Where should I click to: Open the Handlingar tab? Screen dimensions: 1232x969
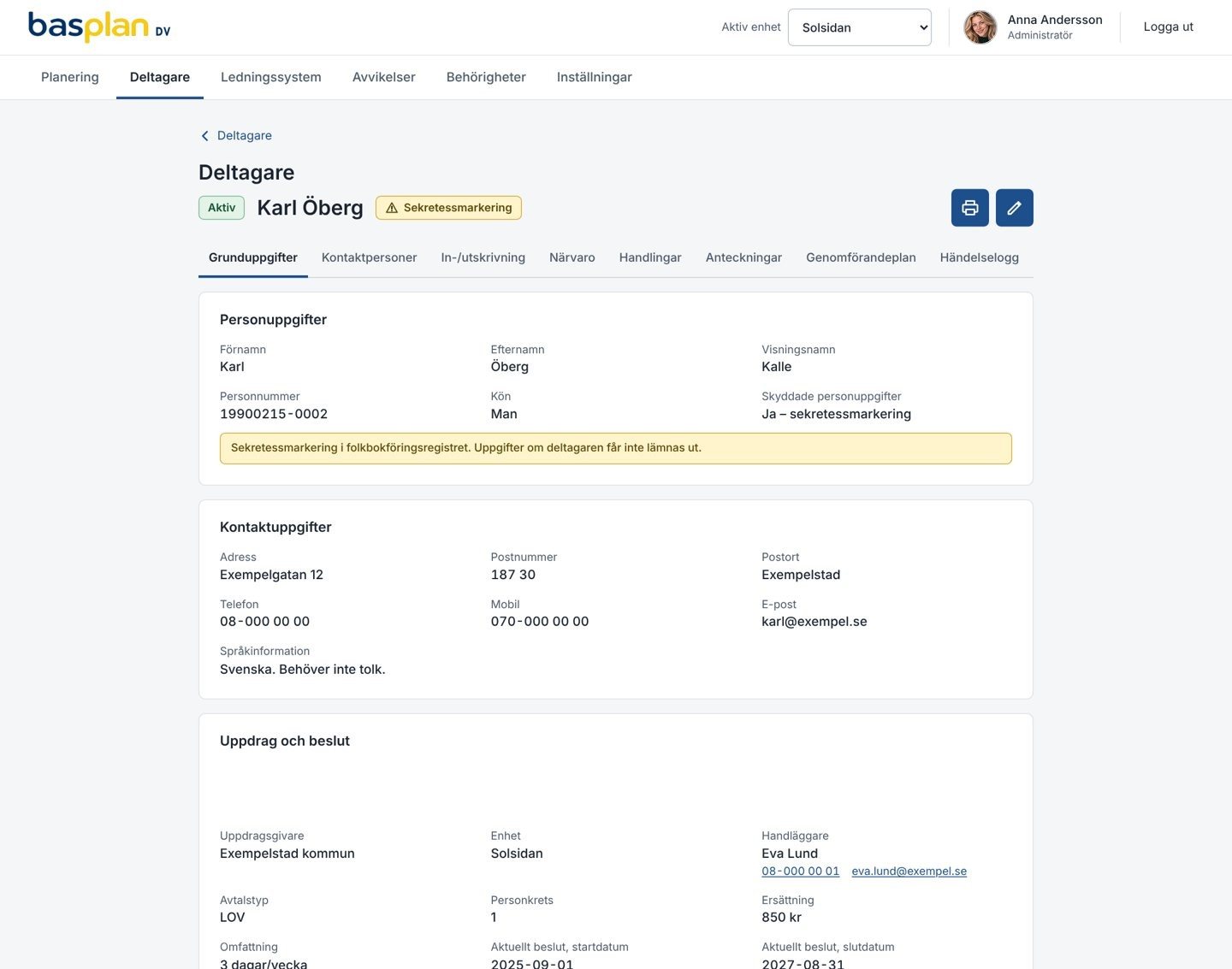(650, 257)
